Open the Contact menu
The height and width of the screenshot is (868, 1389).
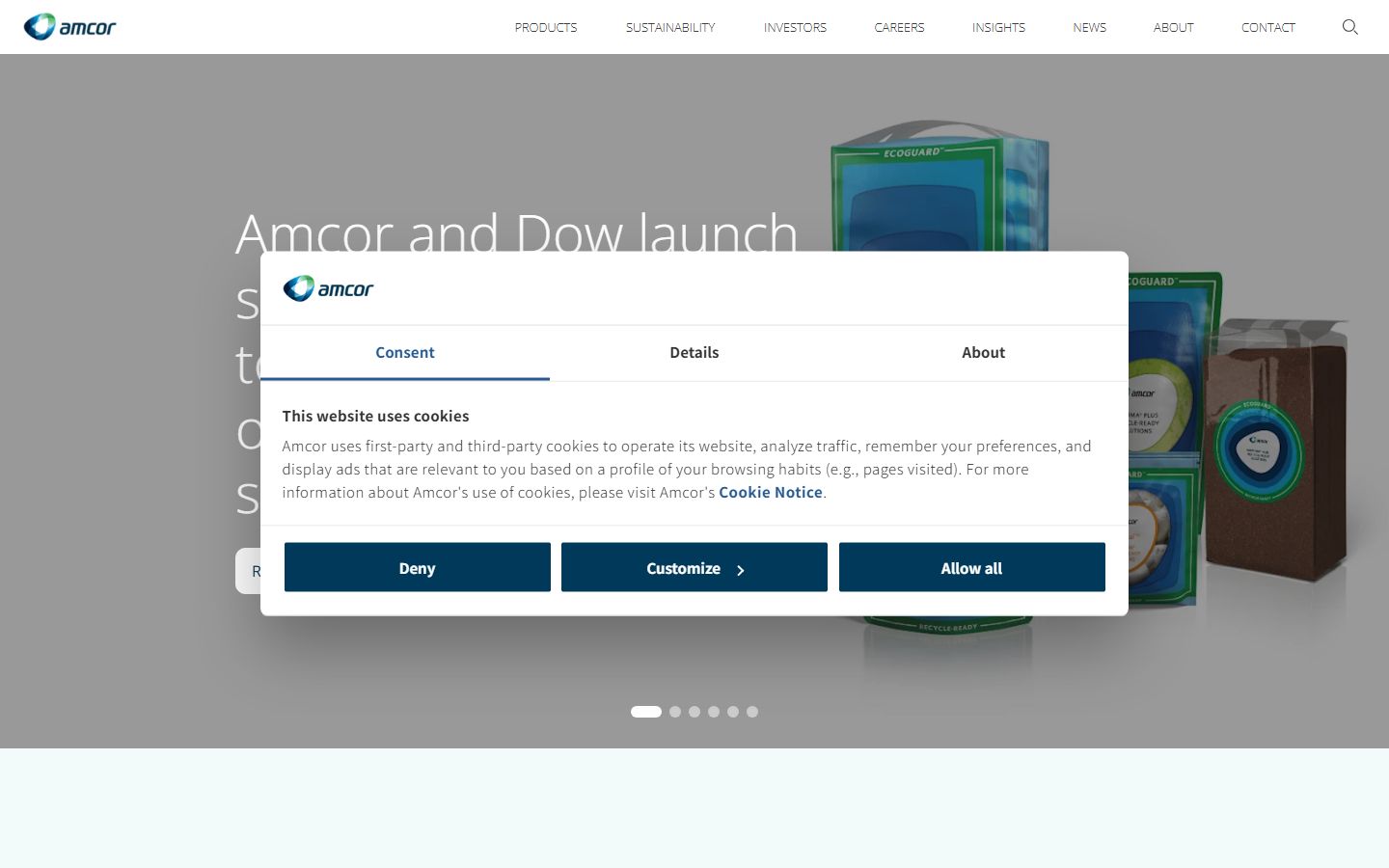(x=1267, y=27)
